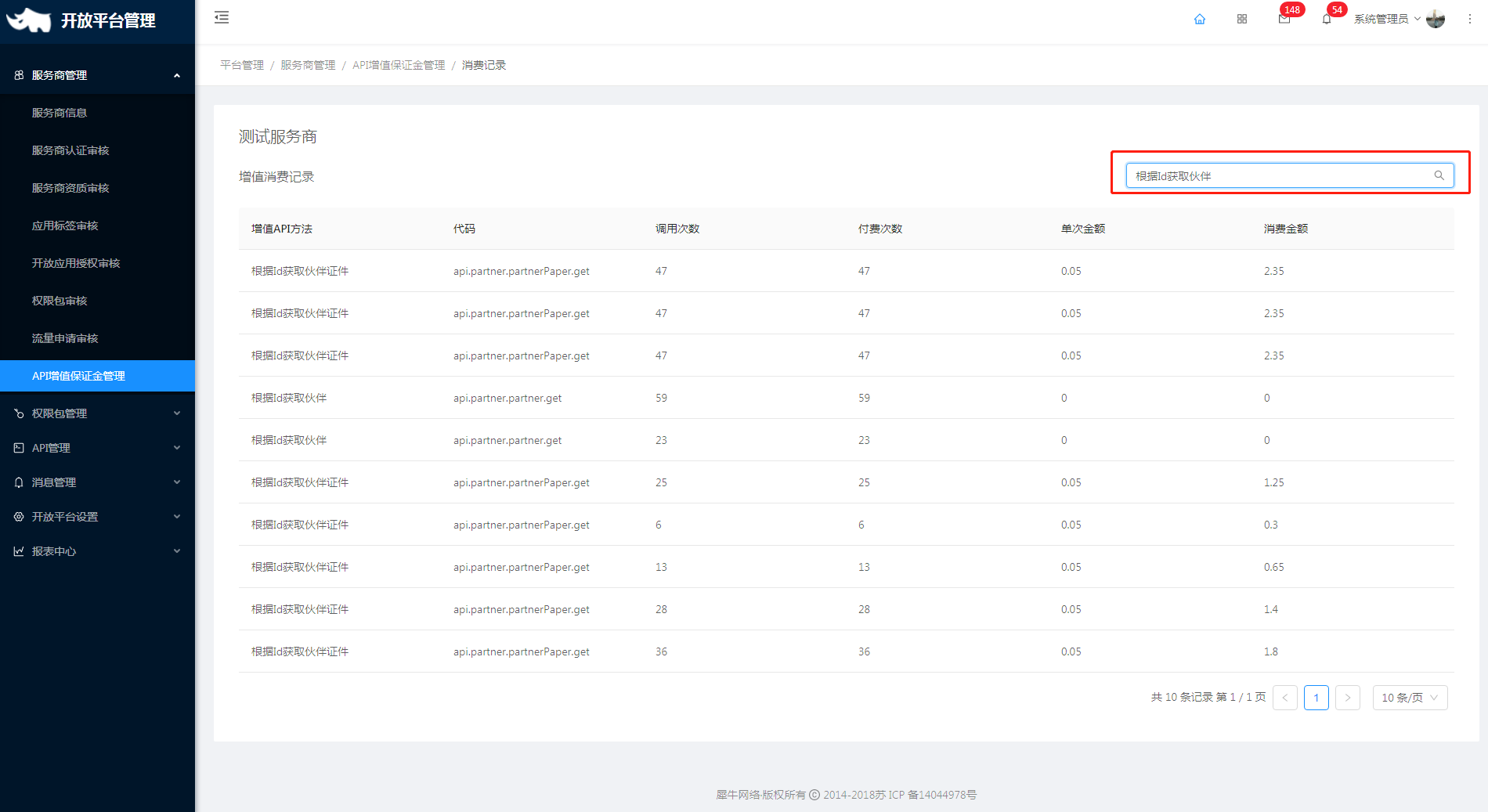This screenshot has height=812, width=1488.
Task: Click api.partner.partner.get in row with 23 calls
Action: 507,440
